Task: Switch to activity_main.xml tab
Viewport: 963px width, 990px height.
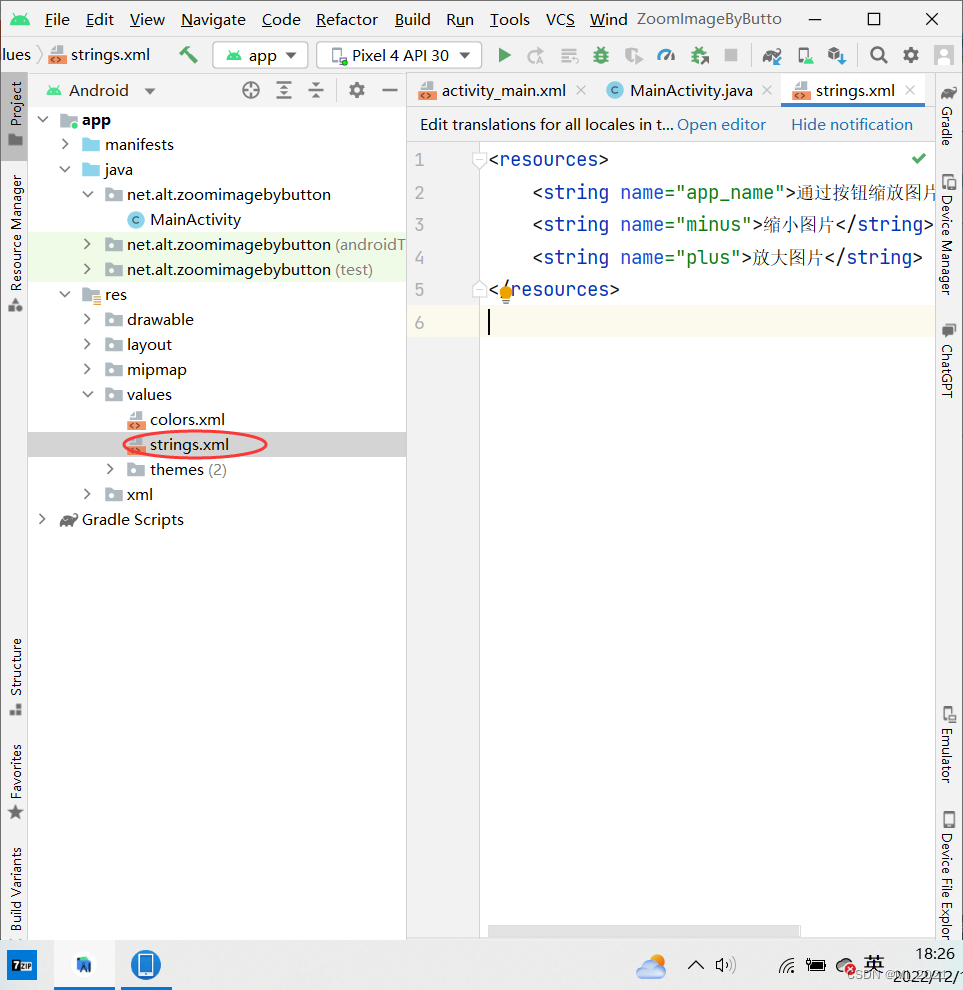Action: (503, 91)
